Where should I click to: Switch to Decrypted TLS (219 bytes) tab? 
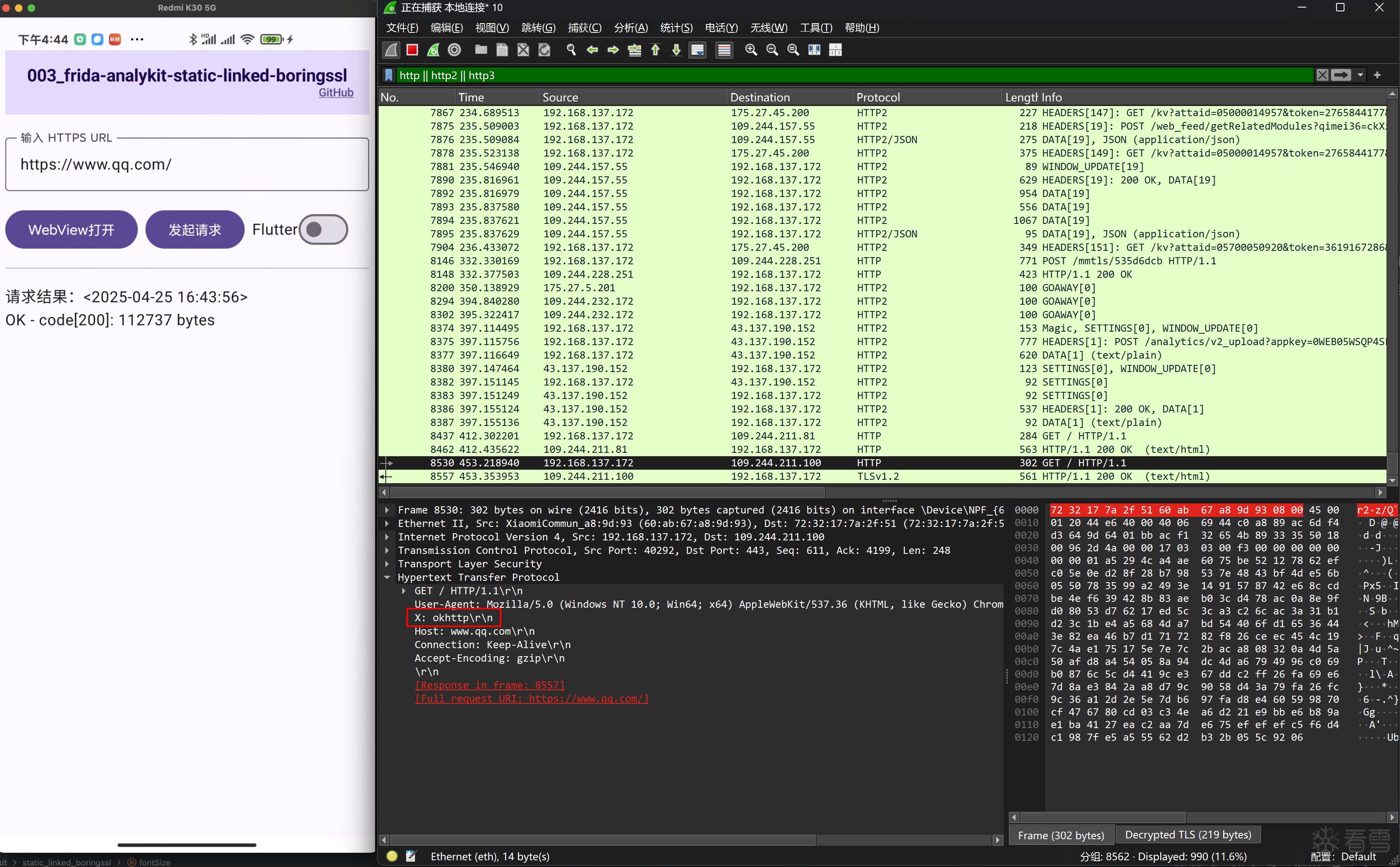pyautogui.click(x=1188, y=835)
